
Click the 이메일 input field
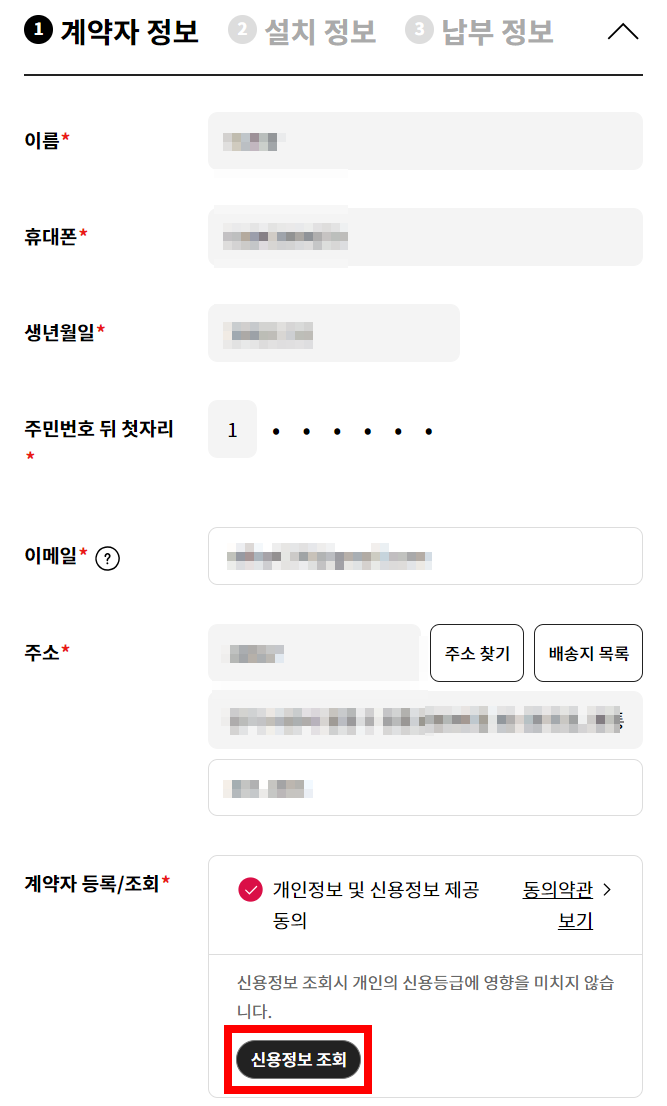tap(425, 556)
